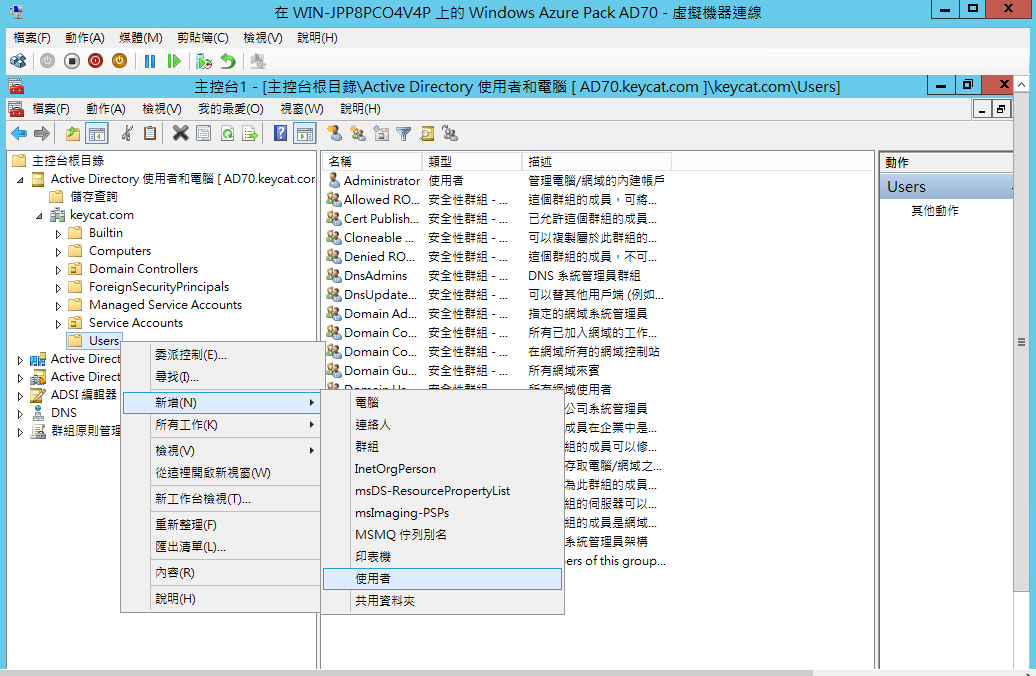Viewport: 1036px width, 676px height.
Task: Click the scroll up arrow at right edge
Action: 1021,85
